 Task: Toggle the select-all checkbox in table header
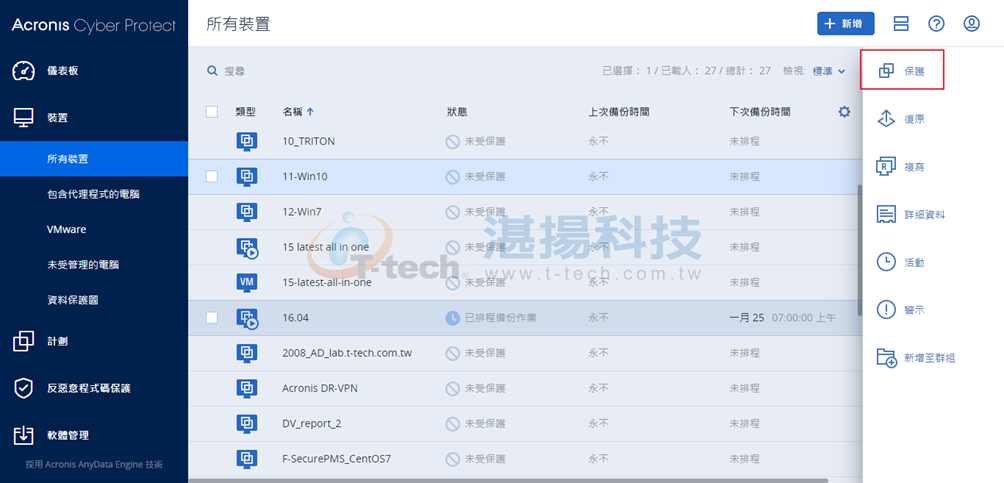click(212, 111)
